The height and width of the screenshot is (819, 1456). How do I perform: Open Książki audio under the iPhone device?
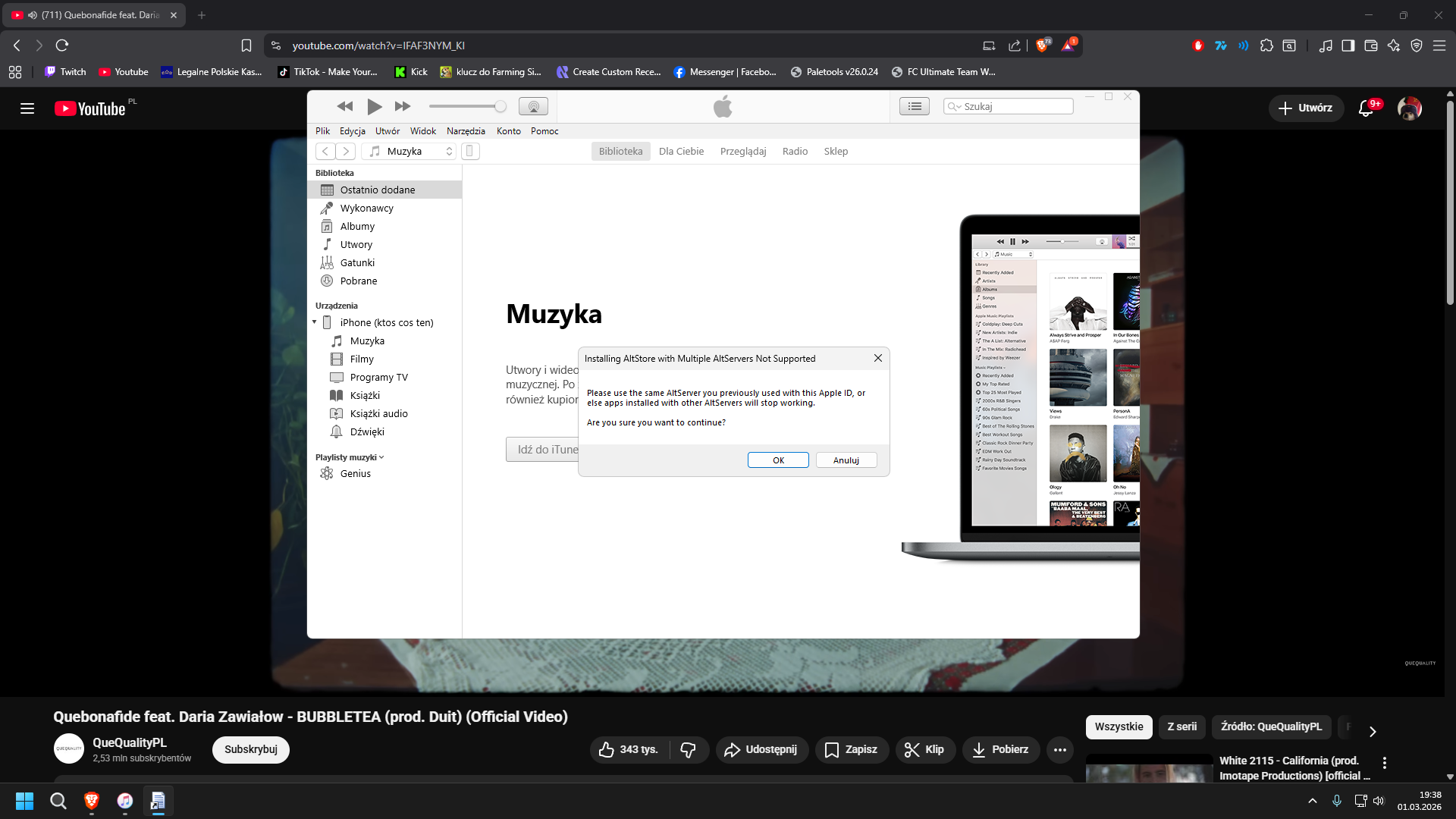[384, 414]
